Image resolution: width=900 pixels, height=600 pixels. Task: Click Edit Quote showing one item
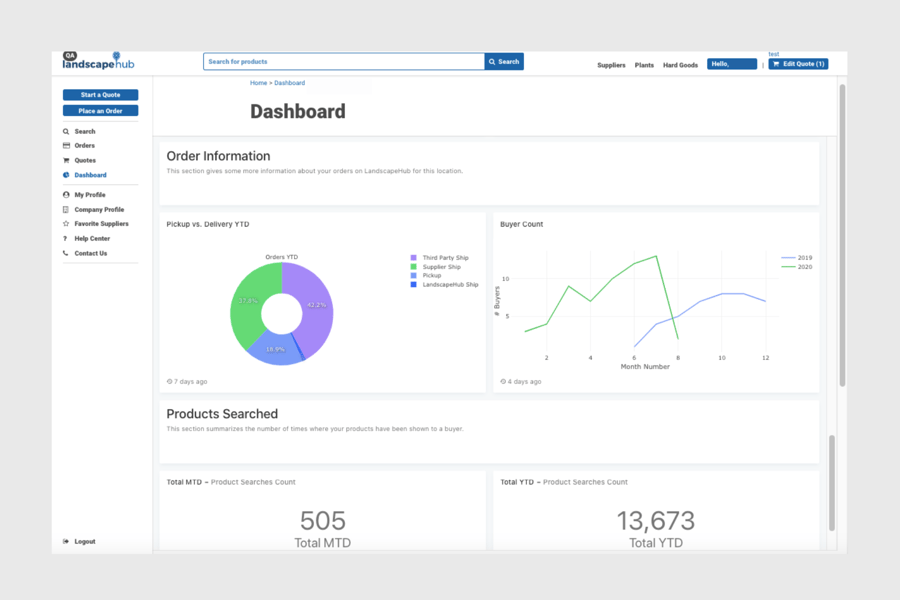pos(797,63)
